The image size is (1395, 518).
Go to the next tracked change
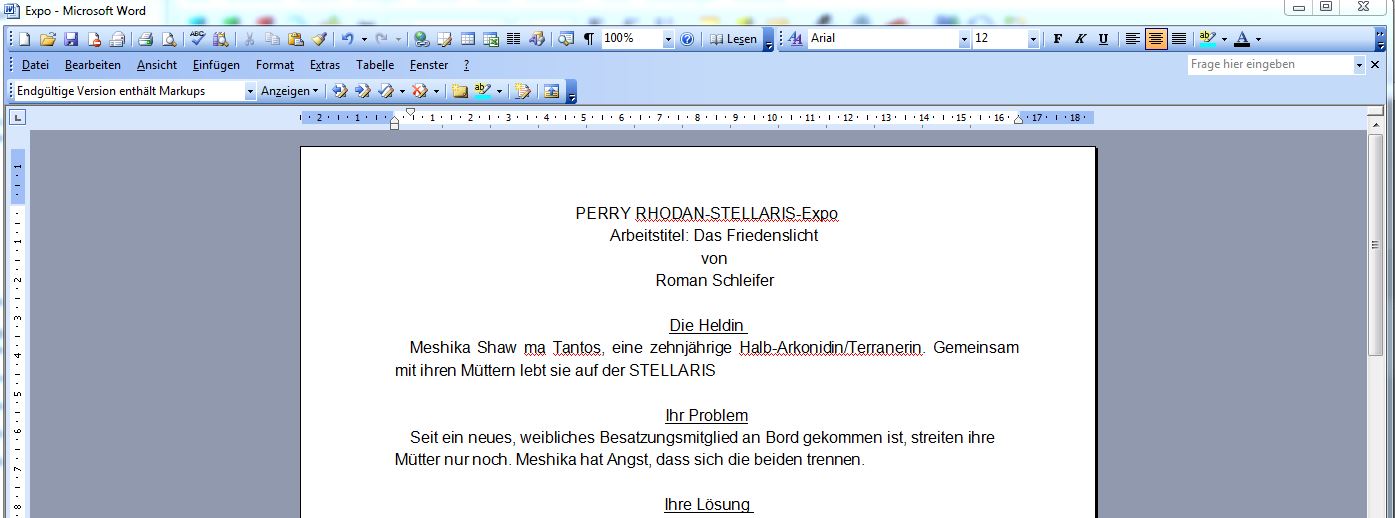tap(363, 91)
